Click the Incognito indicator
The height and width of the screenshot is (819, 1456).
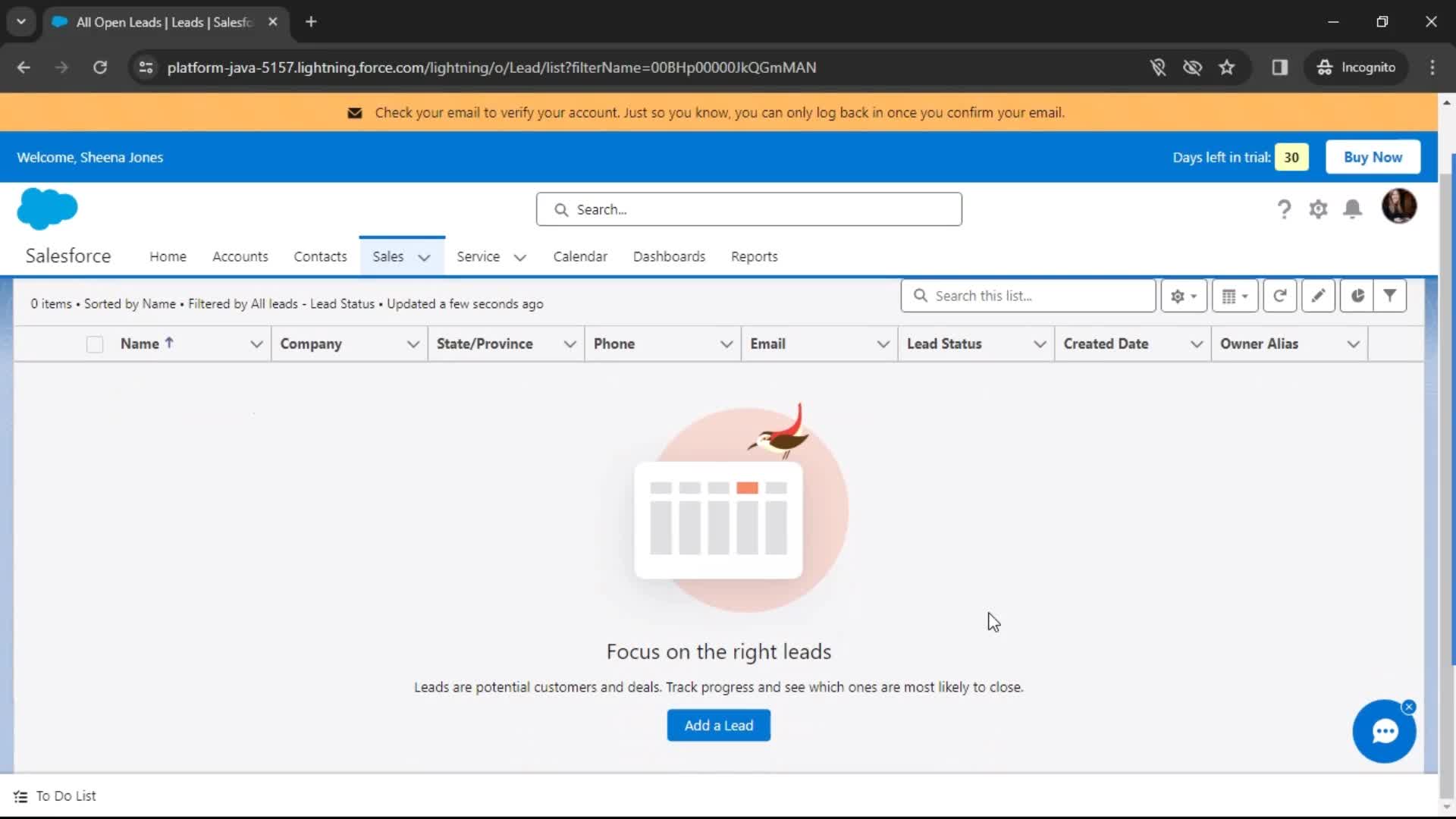point(1357,67)
